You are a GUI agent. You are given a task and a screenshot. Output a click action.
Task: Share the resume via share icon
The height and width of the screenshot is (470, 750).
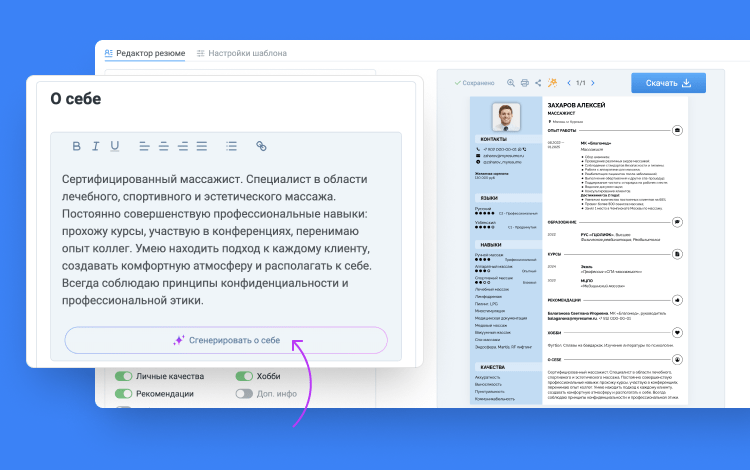pyautogui.click(x=538, y=83)
